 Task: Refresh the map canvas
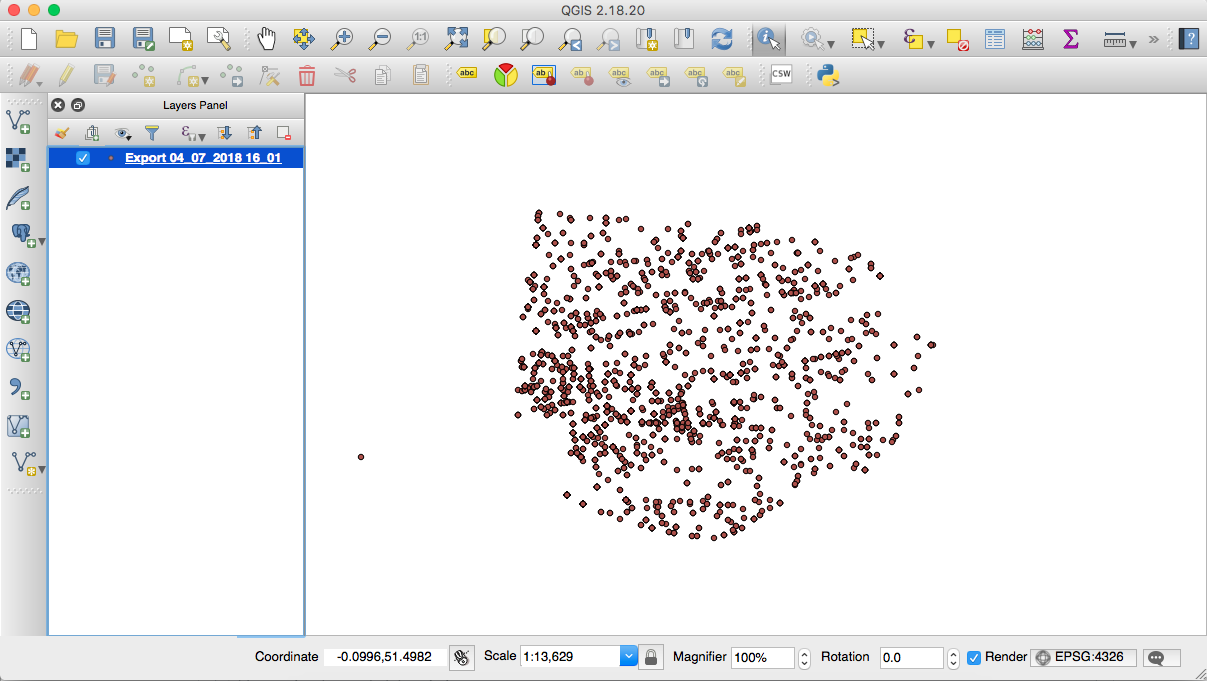pyautogui.click(x=722, y=39)
